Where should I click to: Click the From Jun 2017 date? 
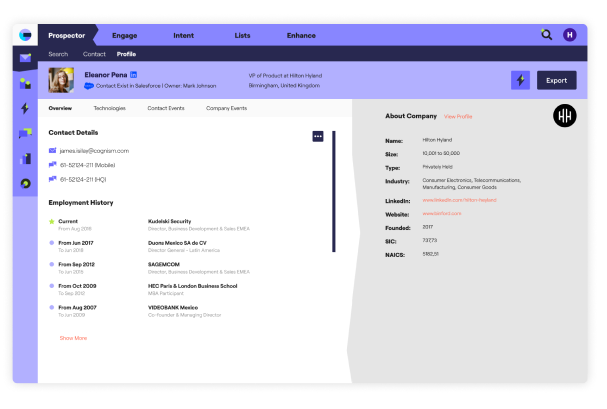pyautogui.click(x=76, y=243)
